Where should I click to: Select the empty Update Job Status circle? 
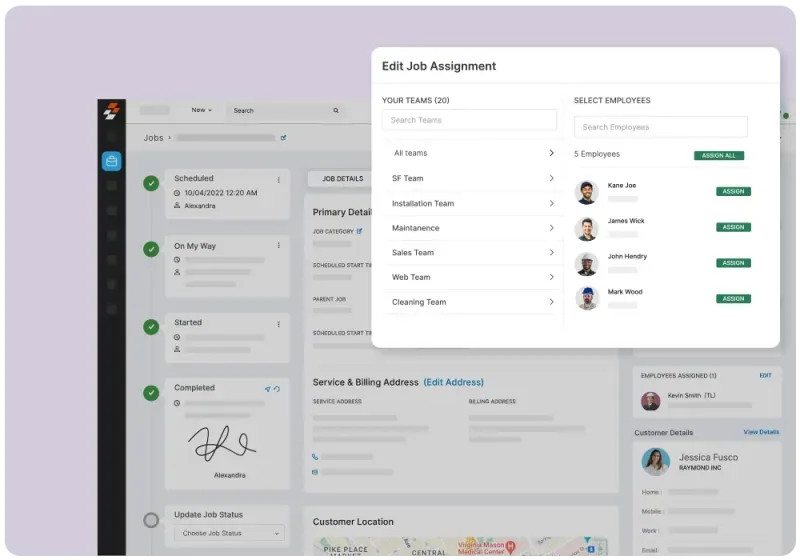(151, 520)
